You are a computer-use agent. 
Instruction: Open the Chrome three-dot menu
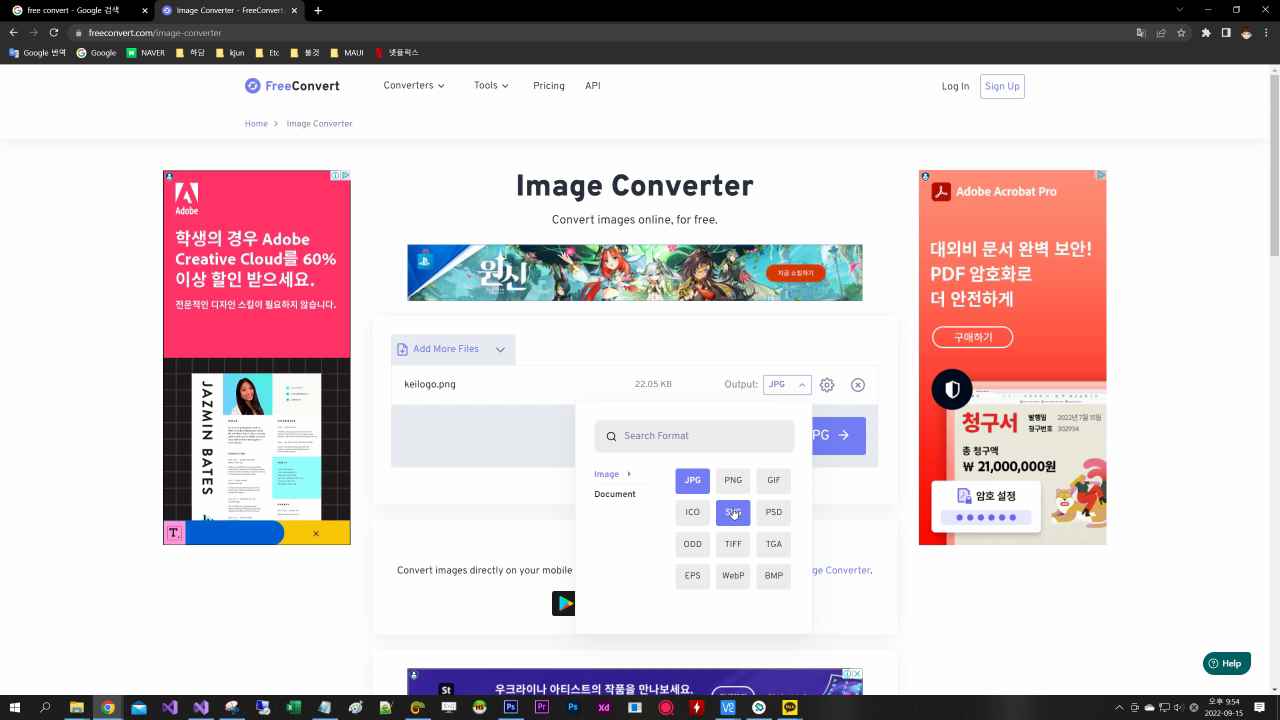point(1266,33)
